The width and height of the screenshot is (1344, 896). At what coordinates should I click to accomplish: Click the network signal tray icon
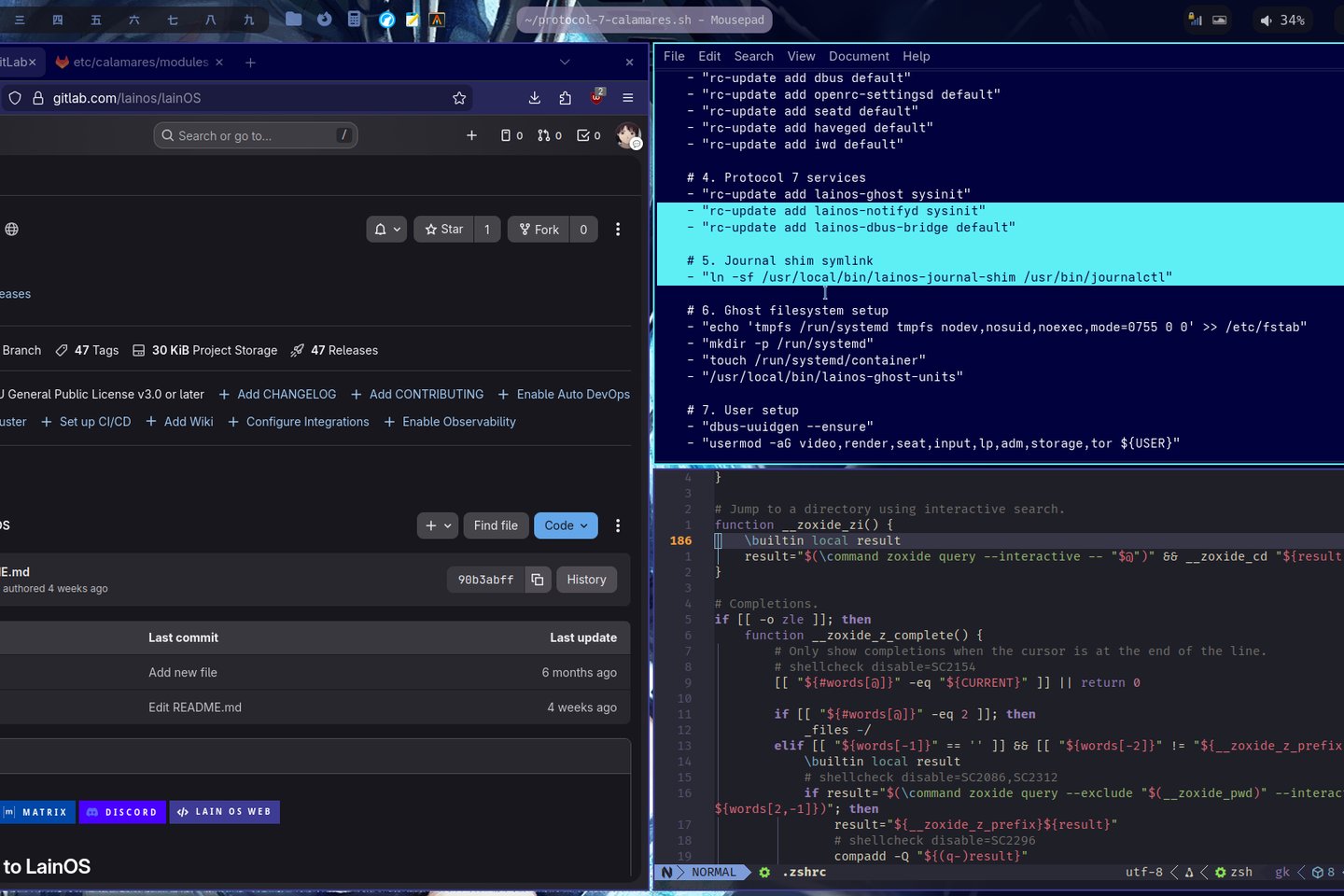coord(1195,20)
